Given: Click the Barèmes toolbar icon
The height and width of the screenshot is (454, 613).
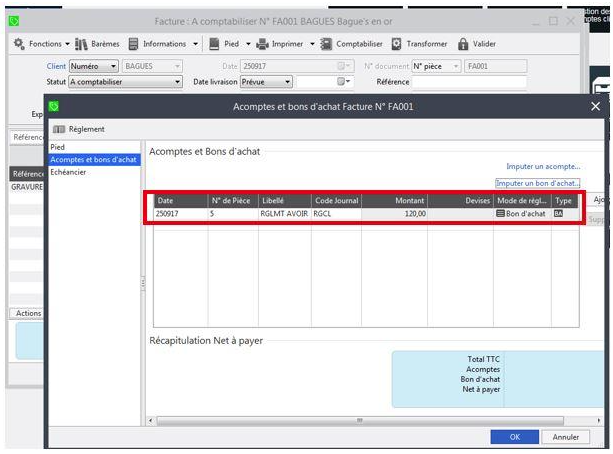Looking at the screenshot, I should [x=82, y=44].
